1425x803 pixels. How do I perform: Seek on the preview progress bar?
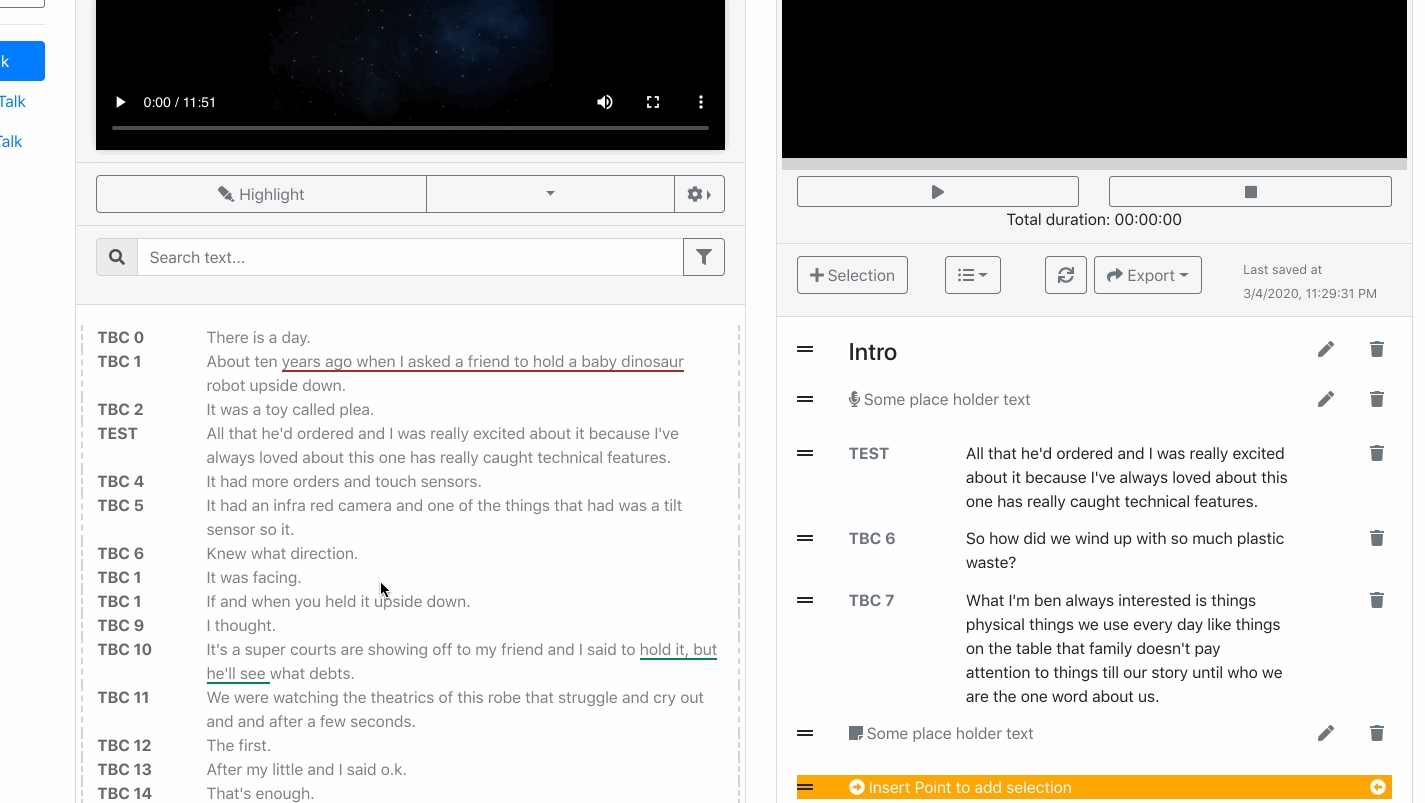click(x=1094, y=164)
